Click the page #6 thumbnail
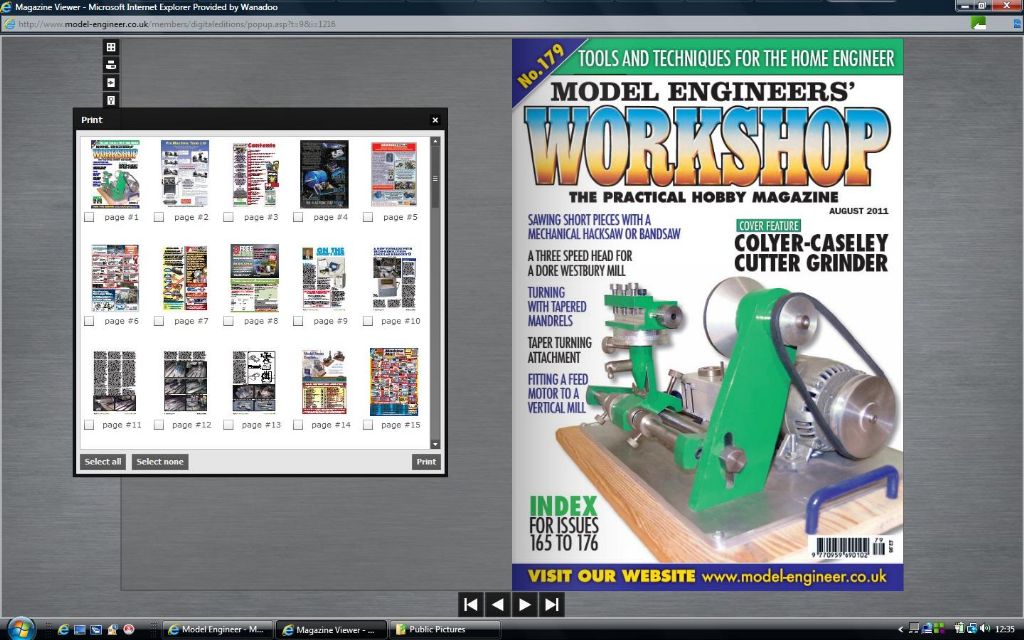 tap(116, 278)
